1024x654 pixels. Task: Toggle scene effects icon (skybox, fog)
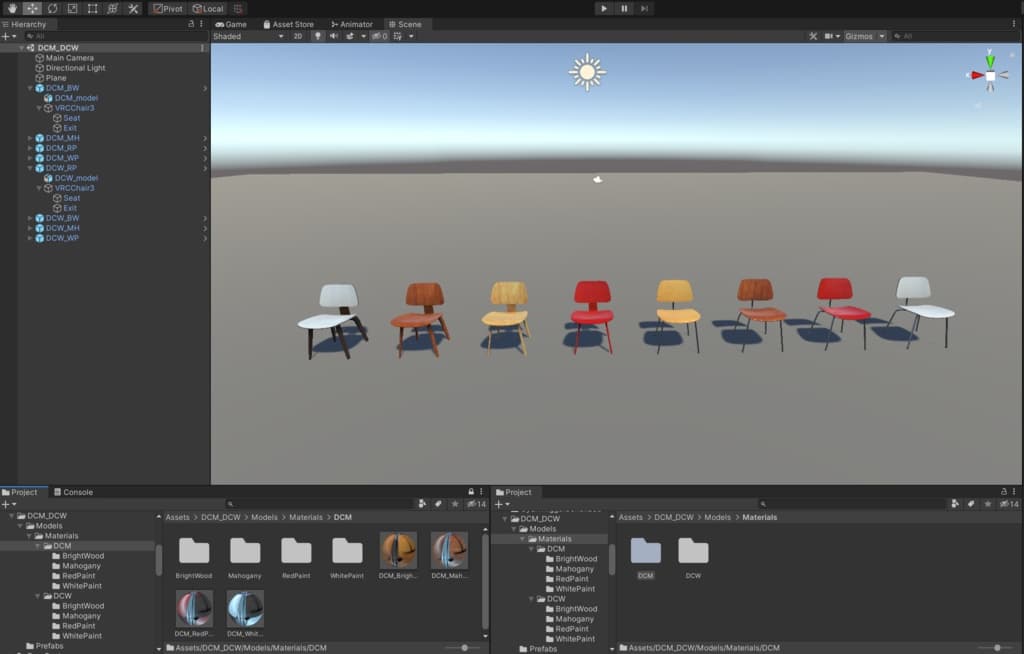pos(351,37)
